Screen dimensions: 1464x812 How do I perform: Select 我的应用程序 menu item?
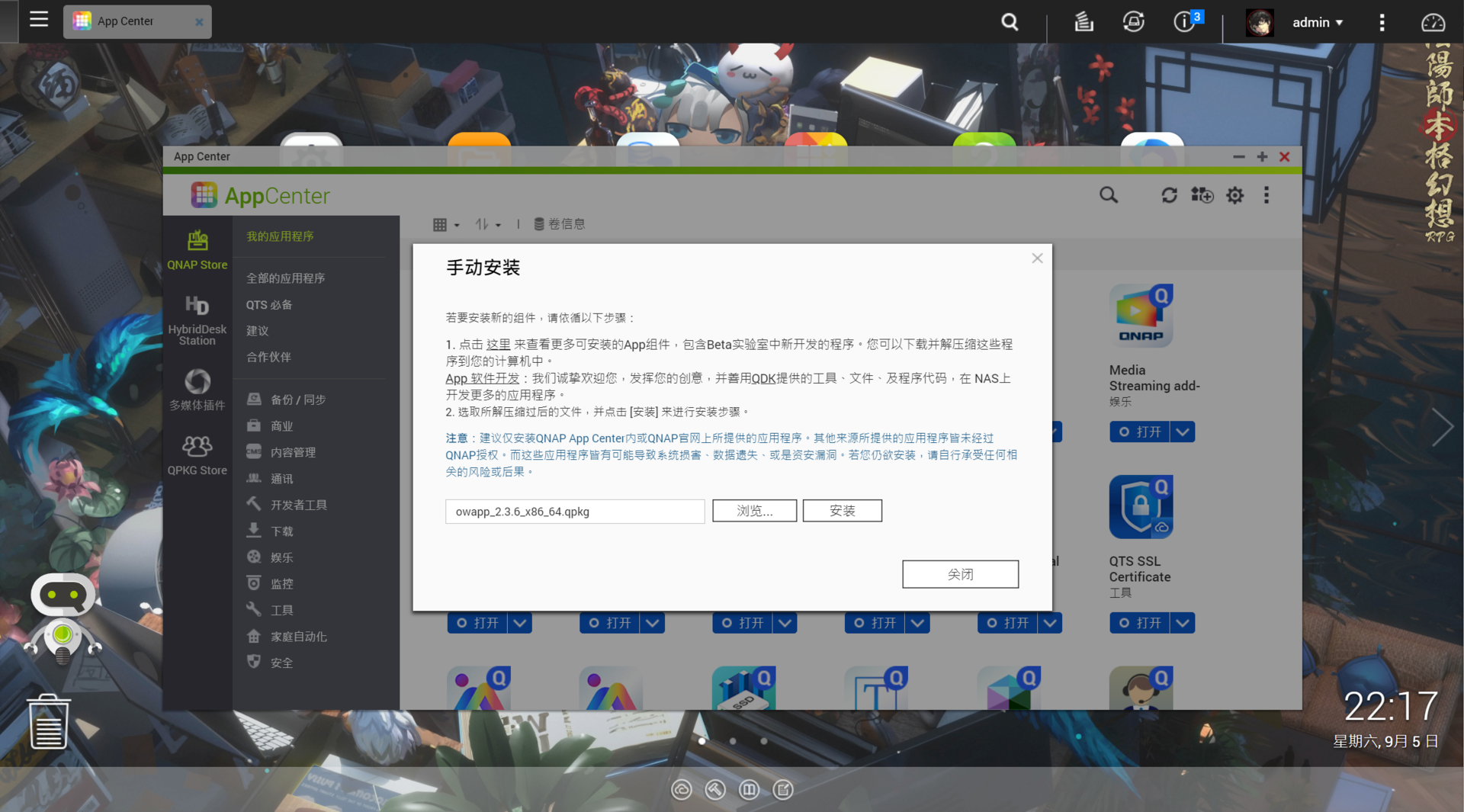point(280,236)
